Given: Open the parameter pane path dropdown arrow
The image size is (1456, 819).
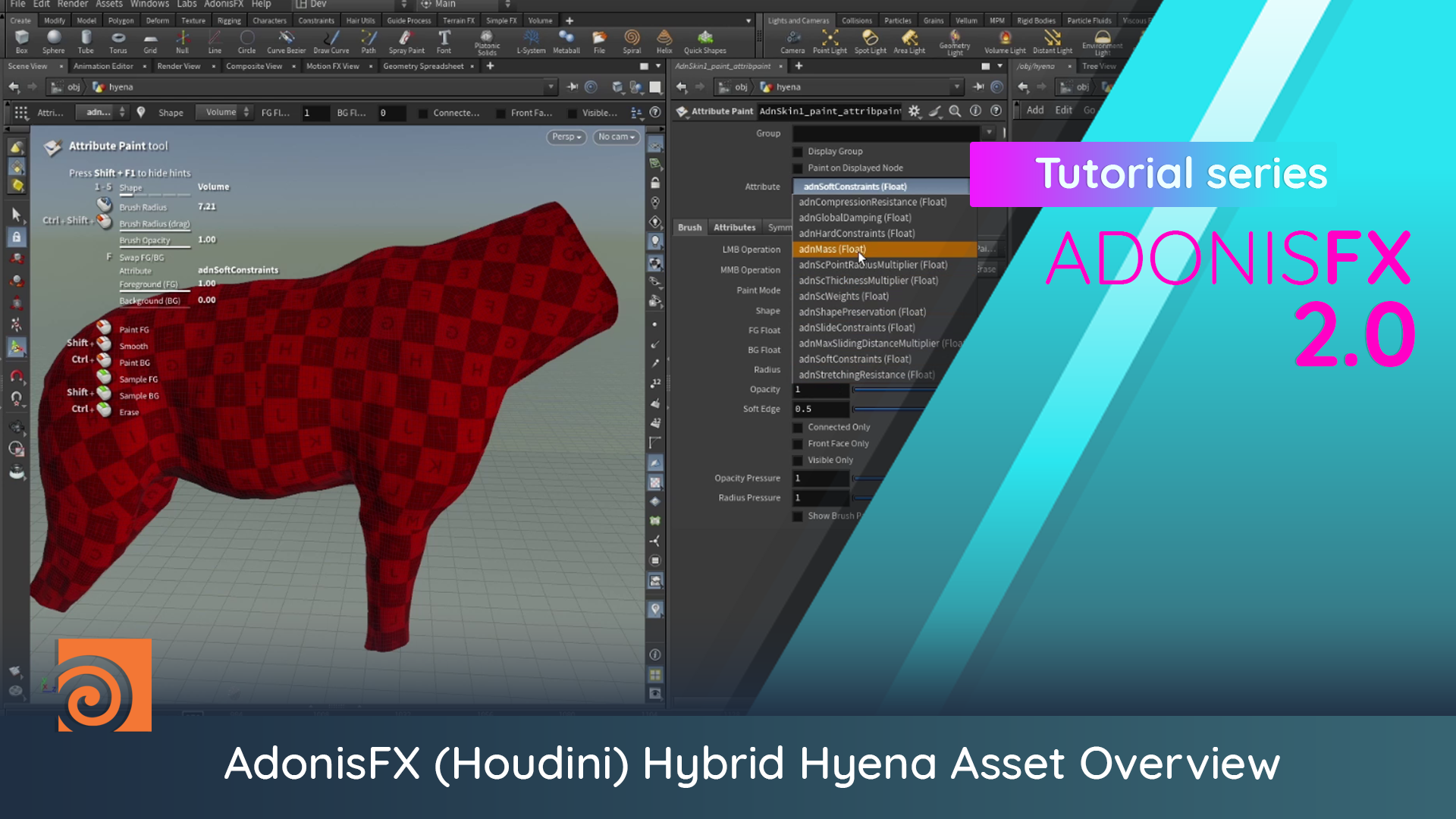Looking at the screenshot, I should coord(957,87).
